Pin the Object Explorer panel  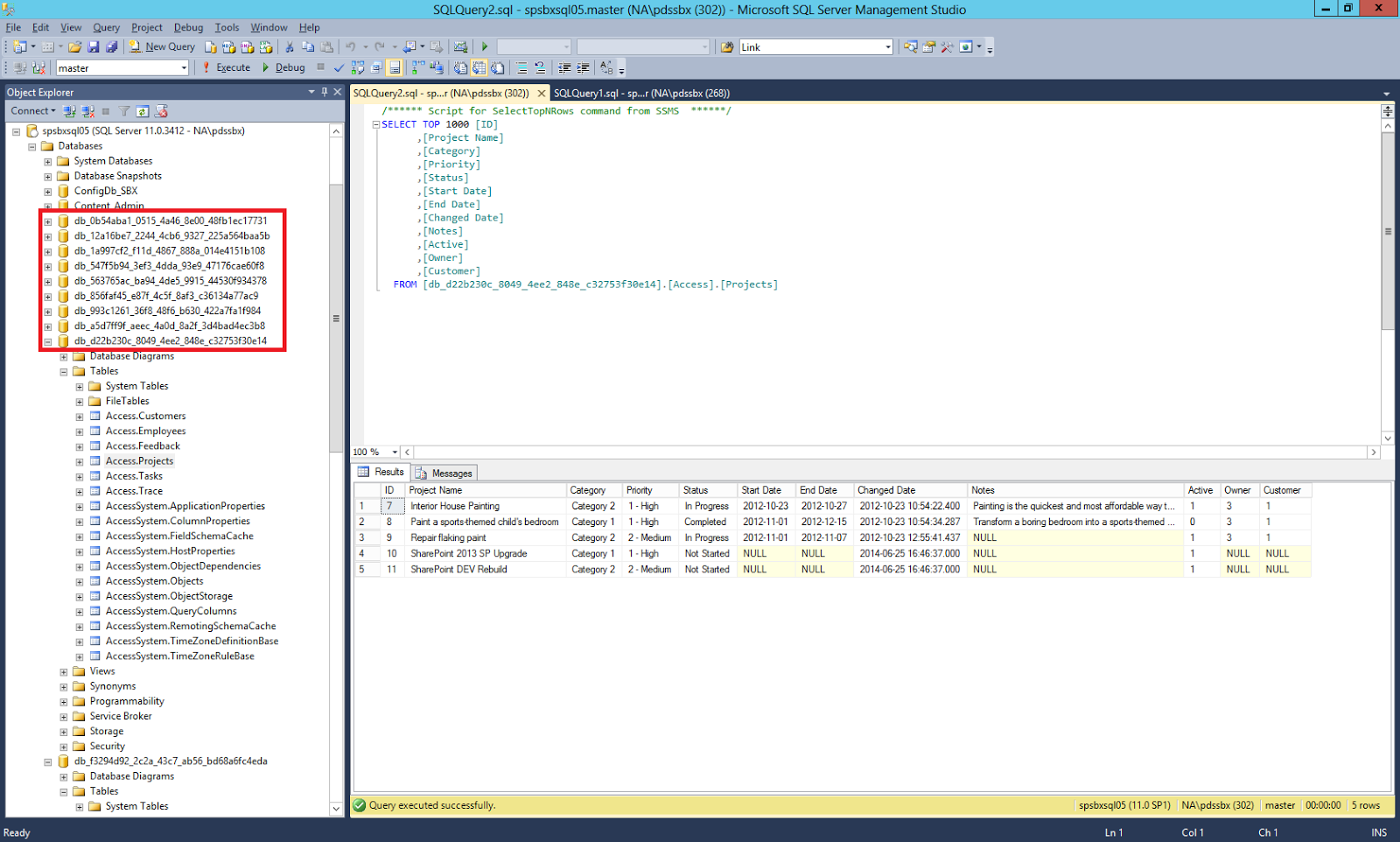click(x=325, y=92)
